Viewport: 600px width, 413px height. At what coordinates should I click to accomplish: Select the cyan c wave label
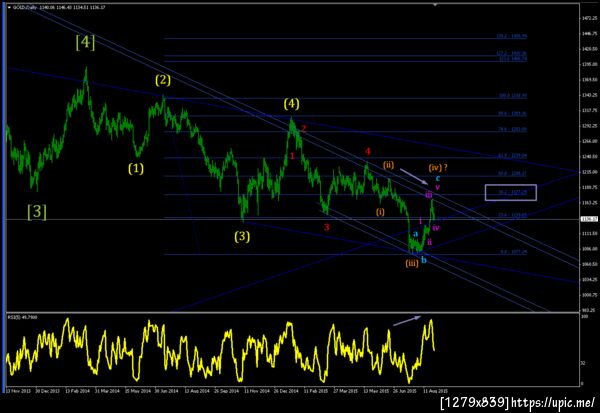point(438,178)
